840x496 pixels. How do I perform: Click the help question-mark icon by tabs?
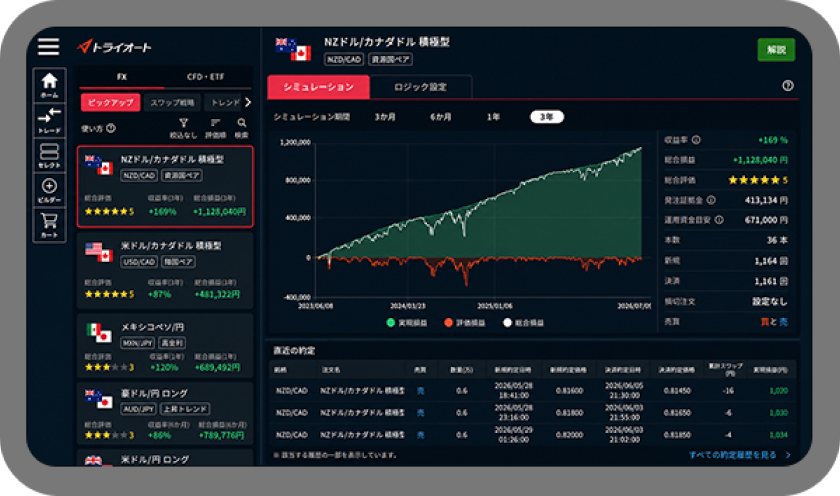[788, 86]
